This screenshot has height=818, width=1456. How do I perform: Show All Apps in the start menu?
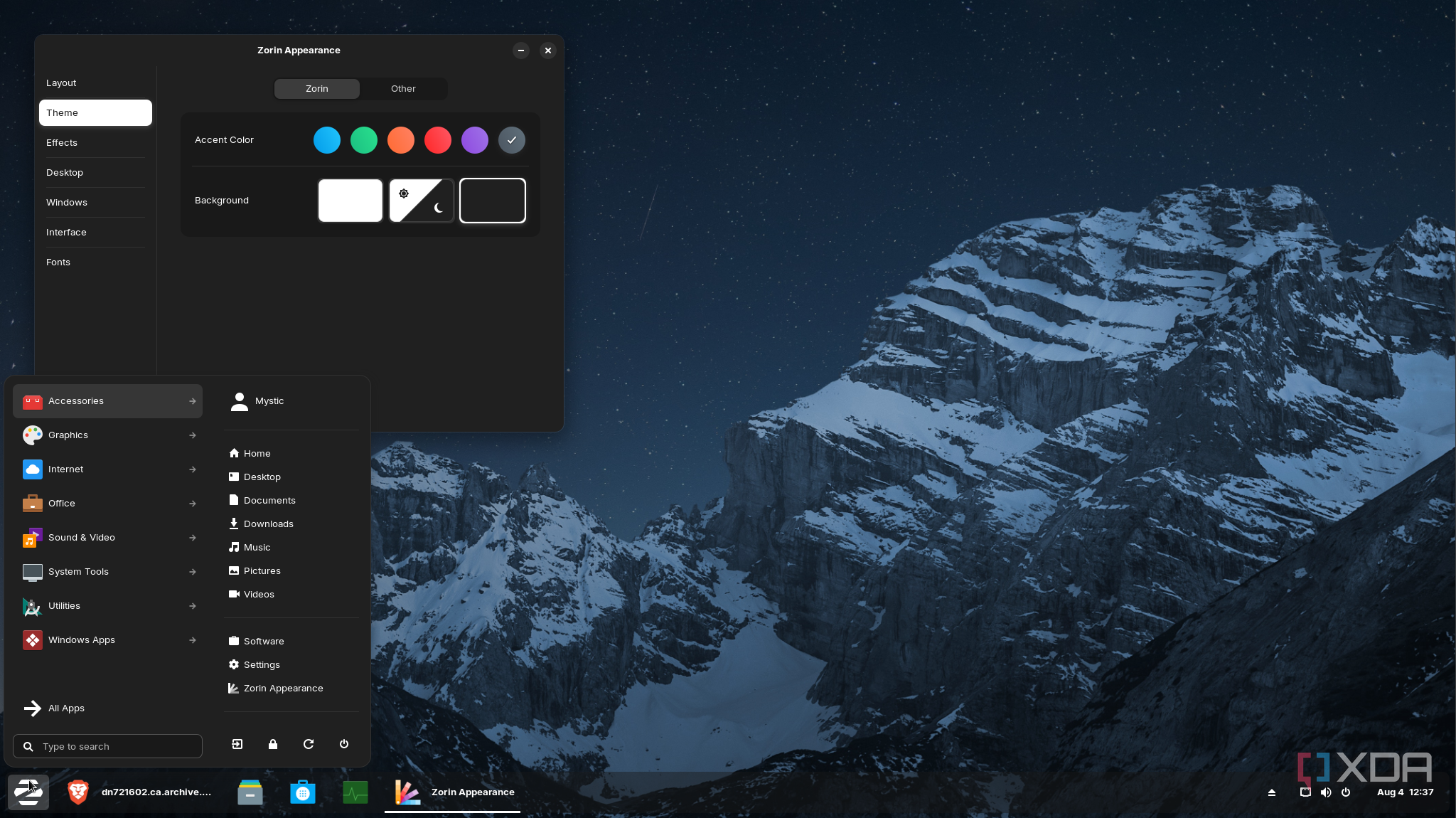click(108, 708)
